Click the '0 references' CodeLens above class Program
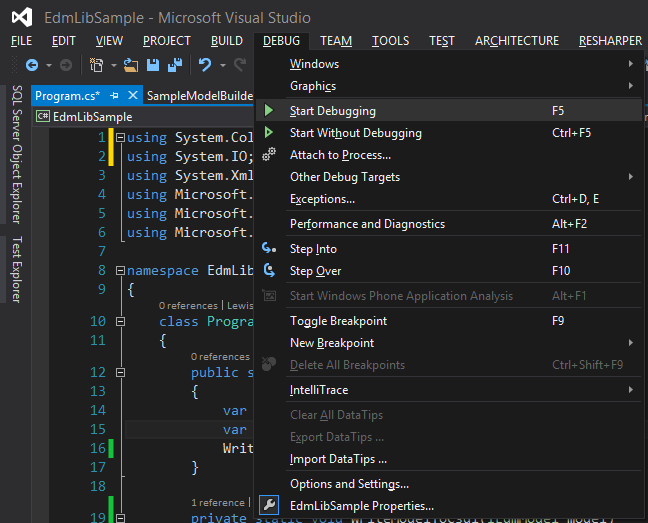This screenshot has height=523, width=648. [188, 306]
